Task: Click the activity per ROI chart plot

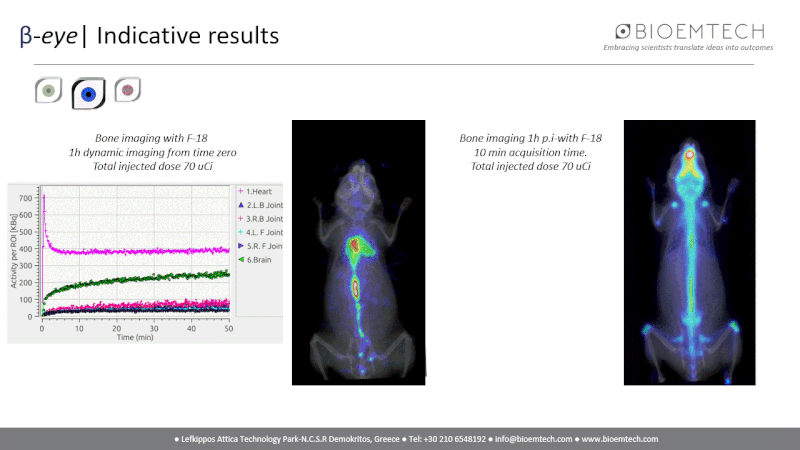Action: (135, 255)
